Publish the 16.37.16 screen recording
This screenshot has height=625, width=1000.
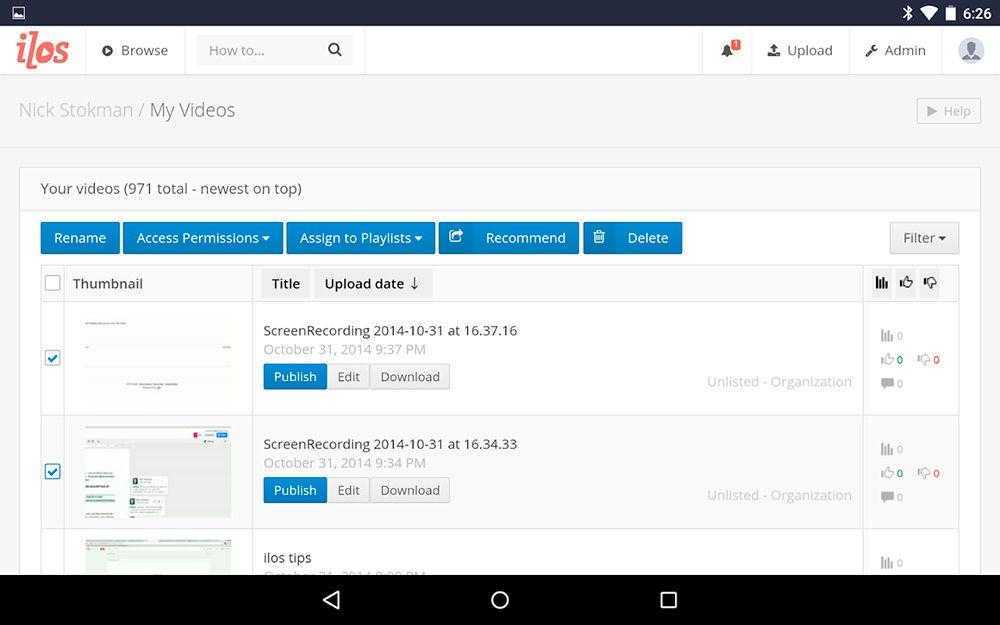coord(295,377)
